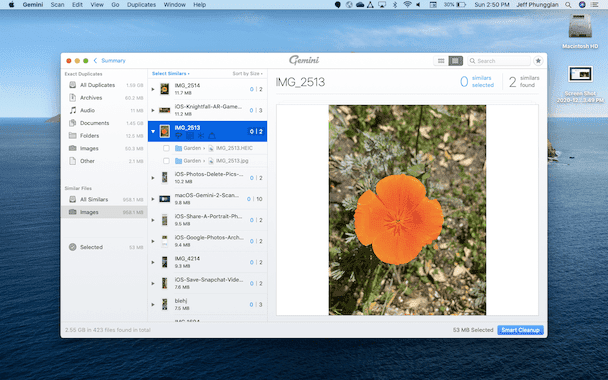Screen dimensions: 608x380
Task: Click the flower preview image
Action: click(407, 210)
